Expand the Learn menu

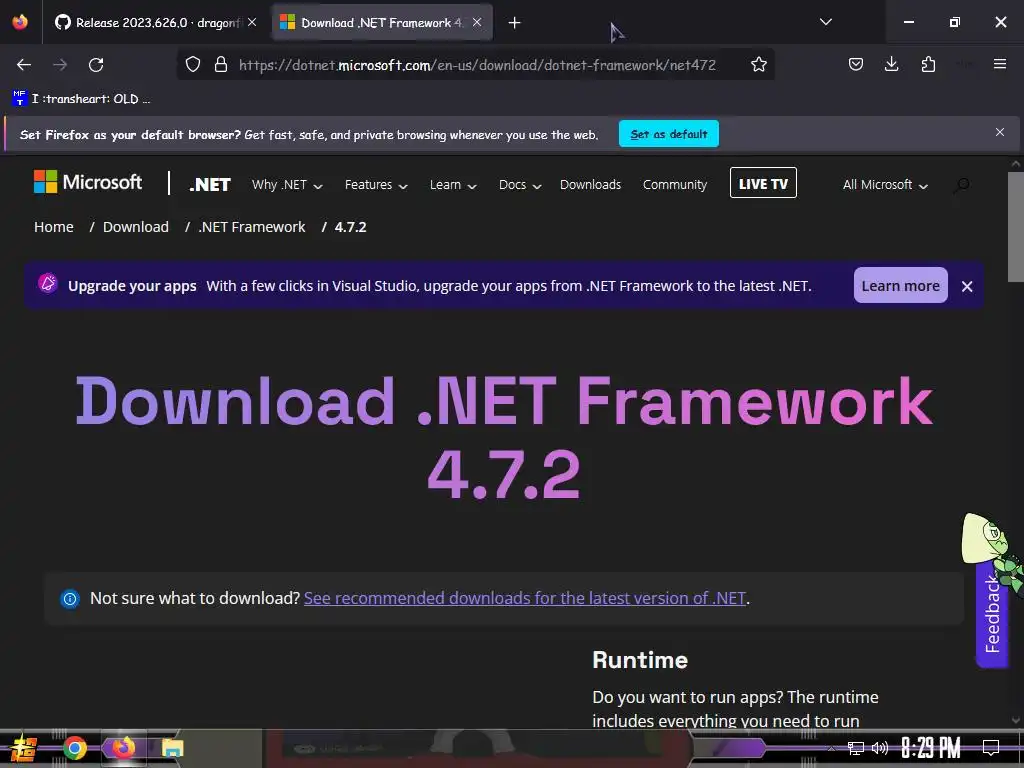point(453,185)
